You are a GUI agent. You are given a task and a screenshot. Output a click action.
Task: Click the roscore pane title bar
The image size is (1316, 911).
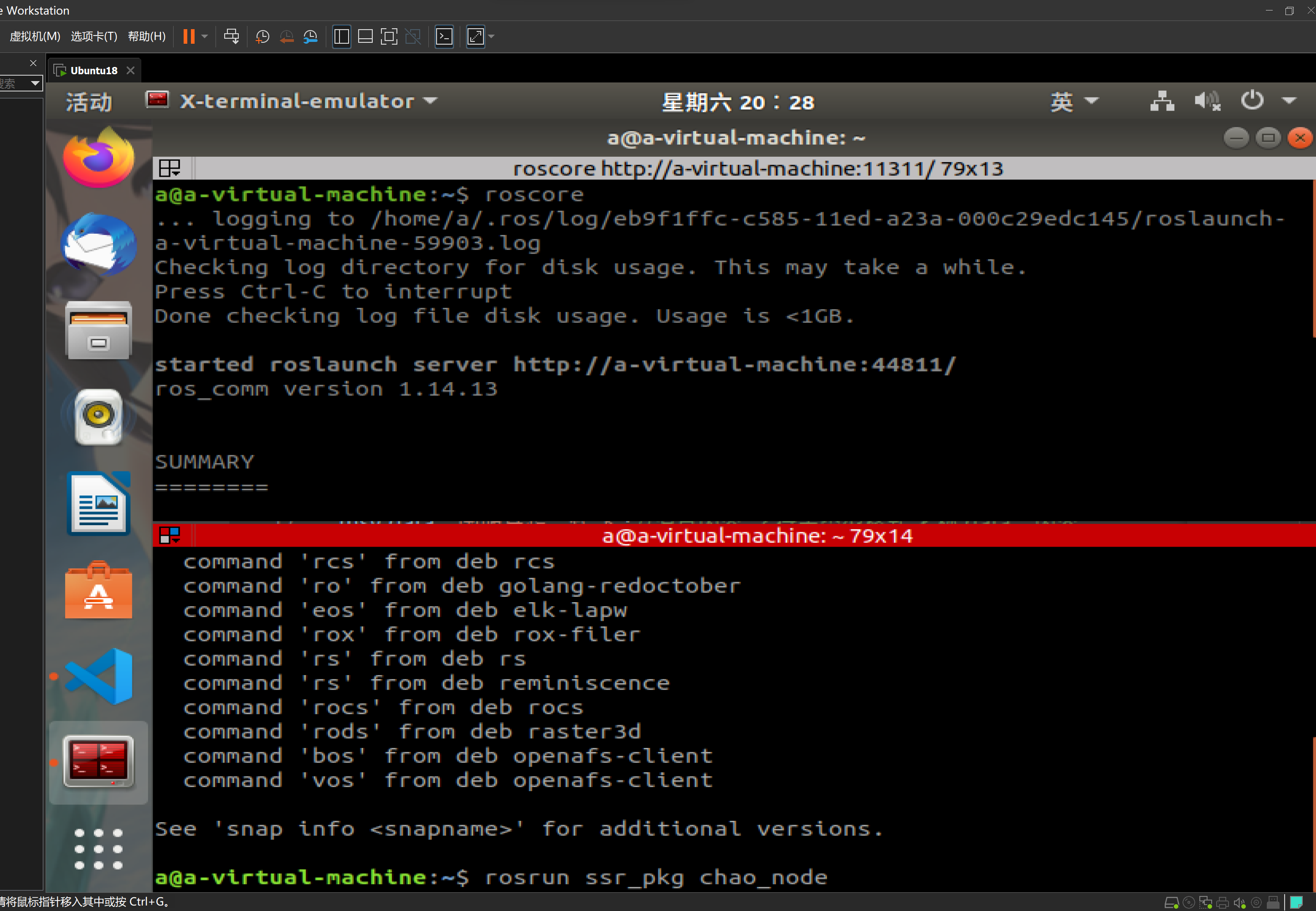click(x=758, y=169)
